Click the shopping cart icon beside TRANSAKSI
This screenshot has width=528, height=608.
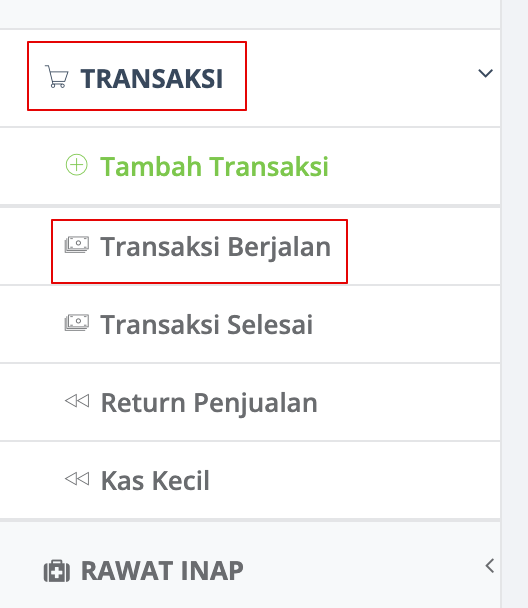[57, 76]
